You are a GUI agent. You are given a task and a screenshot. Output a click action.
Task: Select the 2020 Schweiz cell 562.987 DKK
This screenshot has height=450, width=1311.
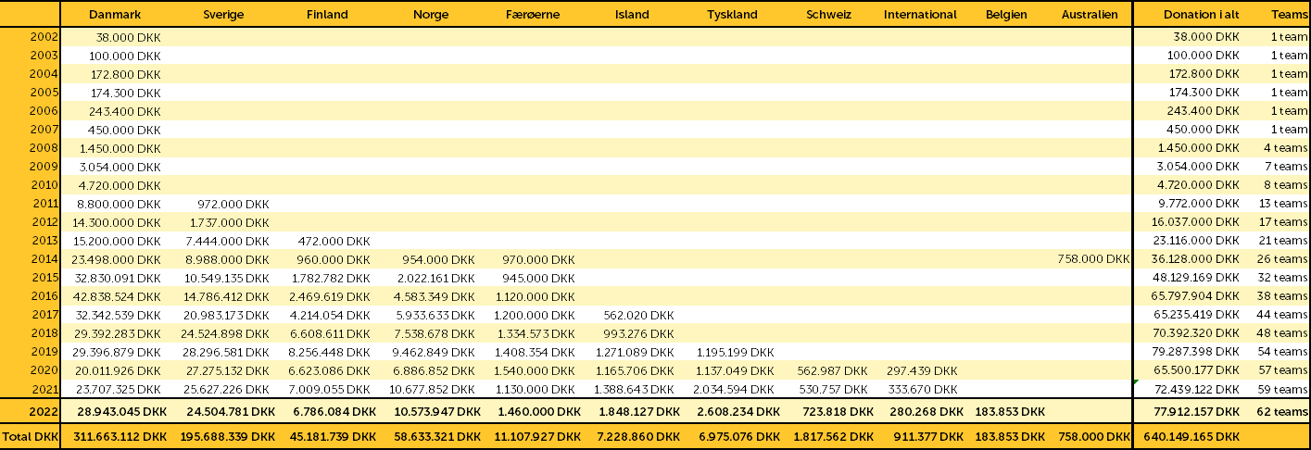(x=835, y=370)
